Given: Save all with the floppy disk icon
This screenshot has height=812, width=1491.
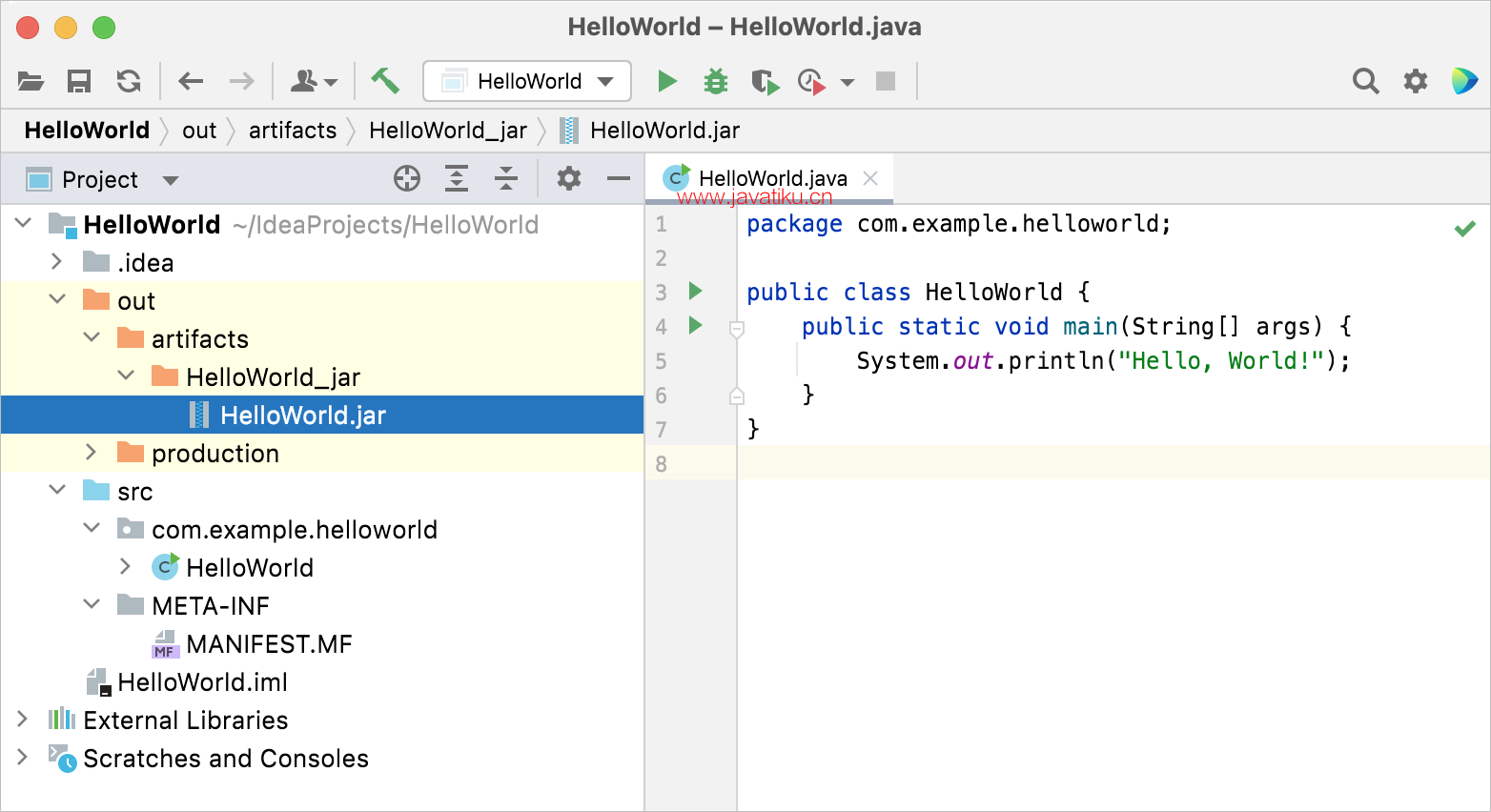Looking at the screenshot, I should coord(79,82).
